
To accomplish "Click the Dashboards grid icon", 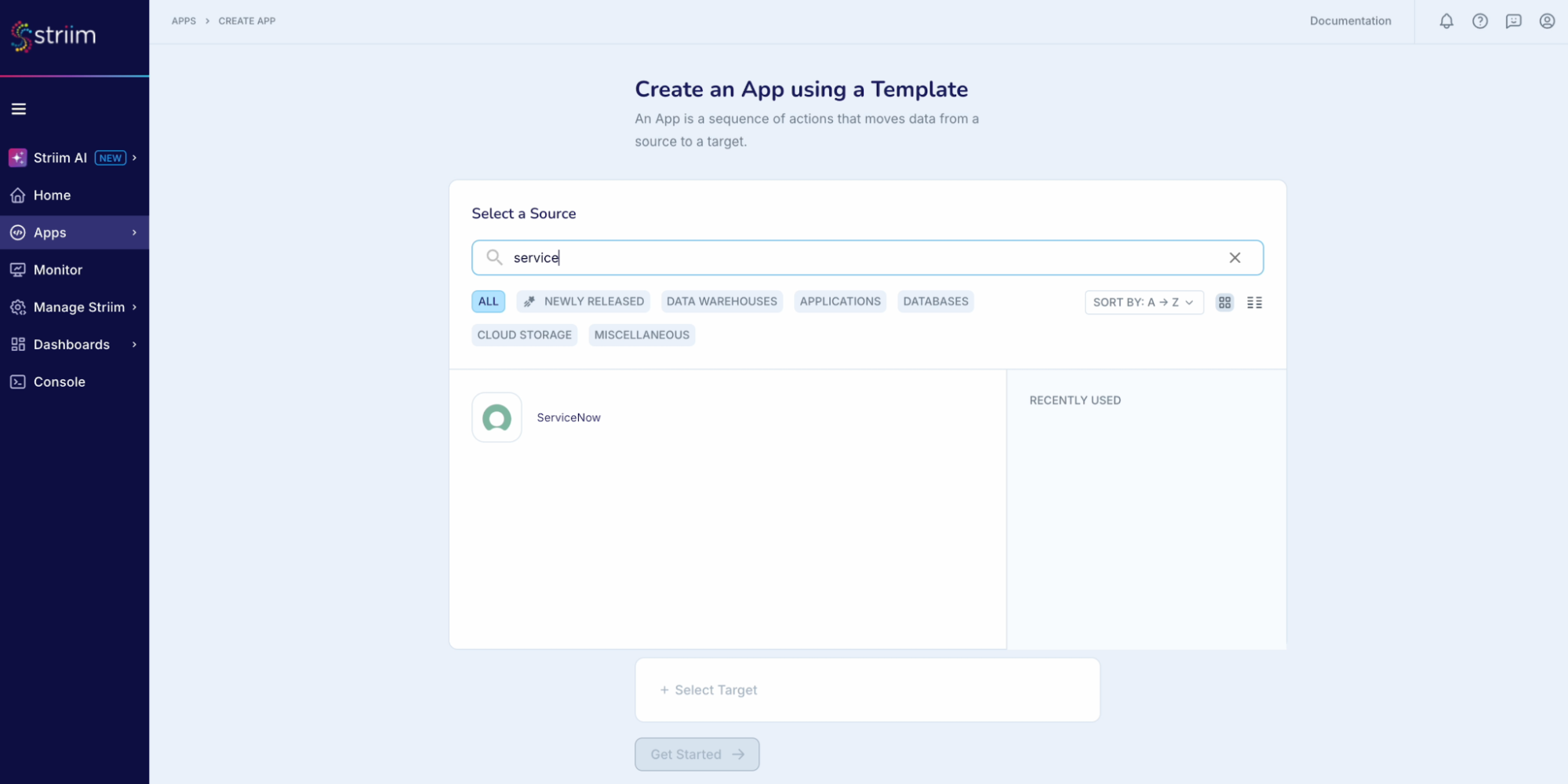I will coord(18,345).
